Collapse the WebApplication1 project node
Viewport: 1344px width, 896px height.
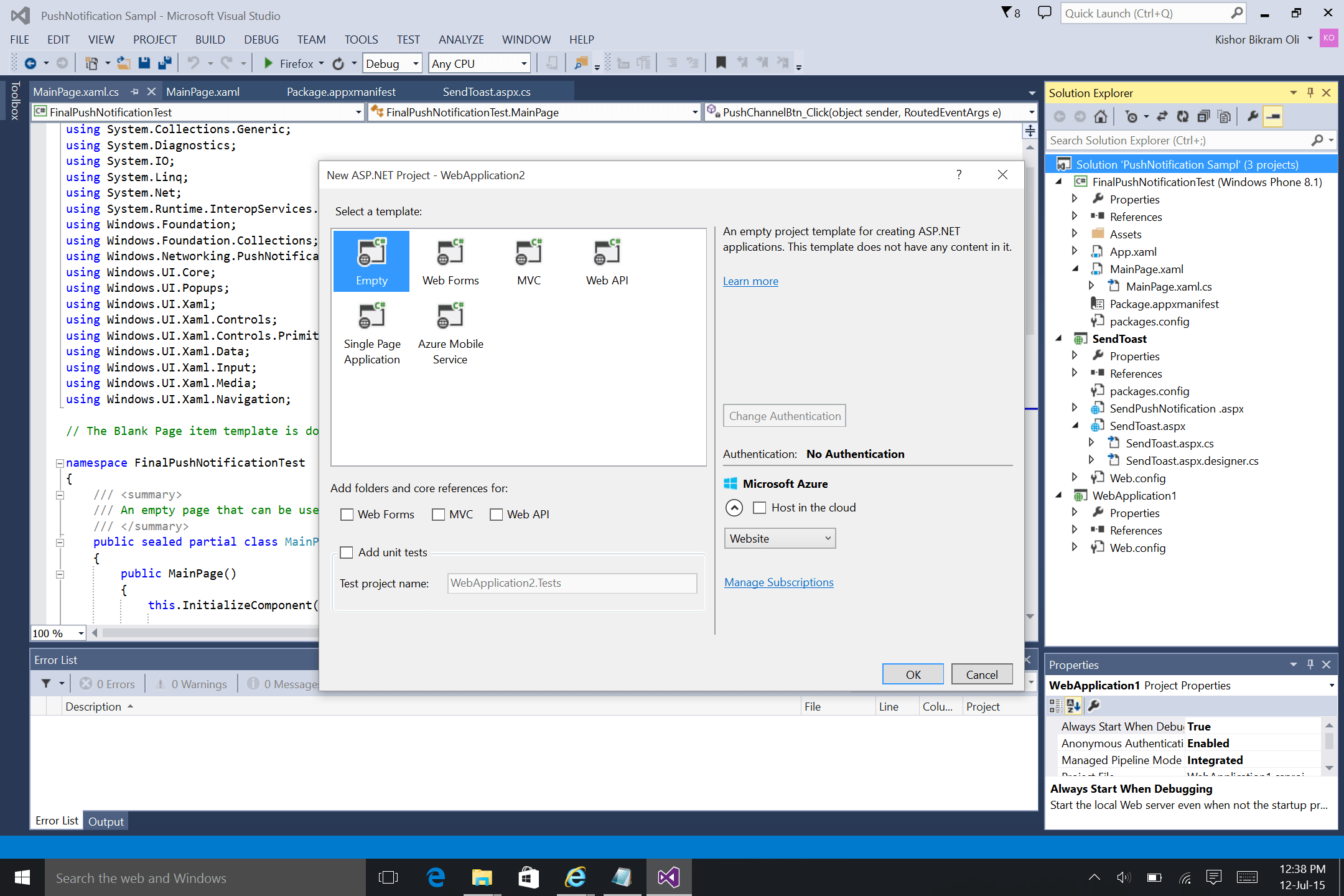coord(1058,495)
